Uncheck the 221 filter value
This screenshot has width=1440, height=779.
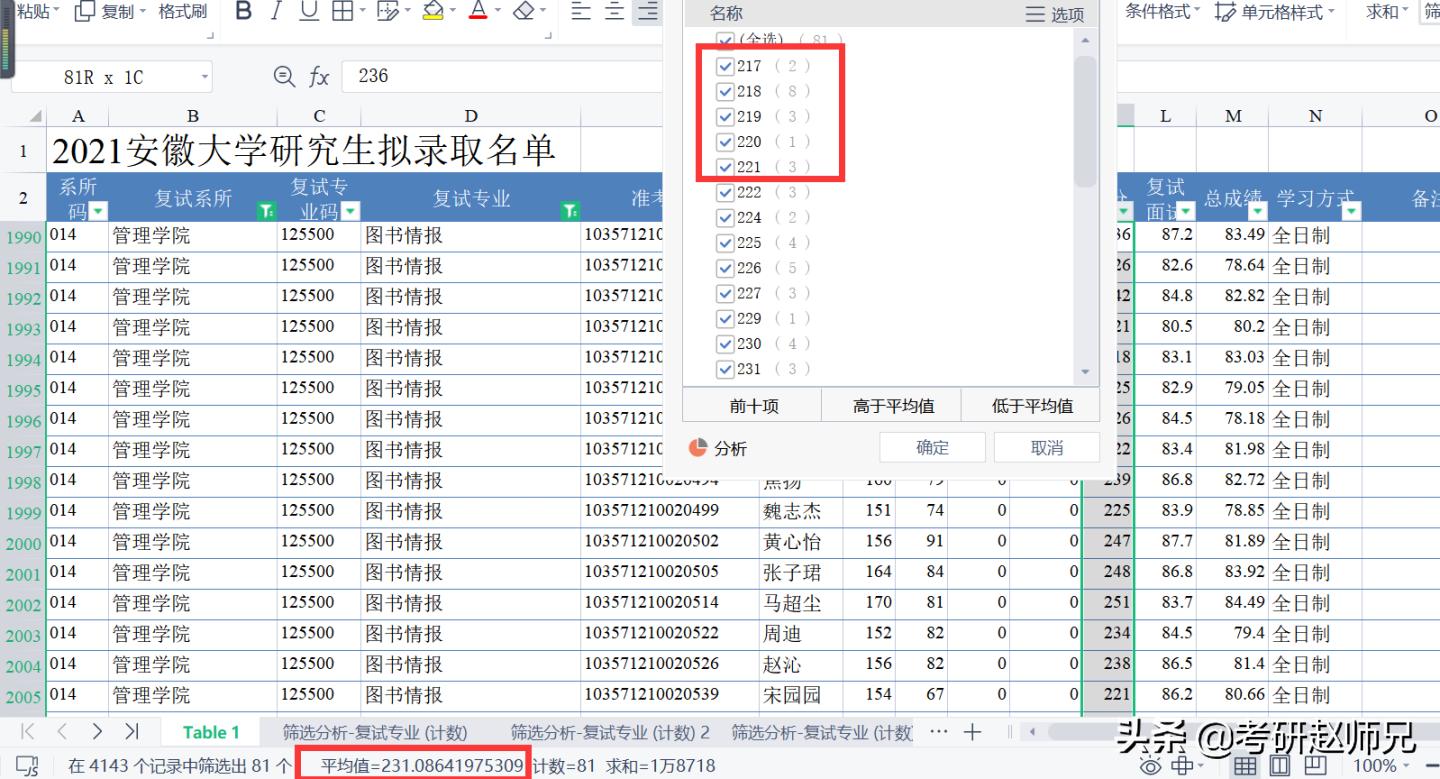(x=726, y=167)
